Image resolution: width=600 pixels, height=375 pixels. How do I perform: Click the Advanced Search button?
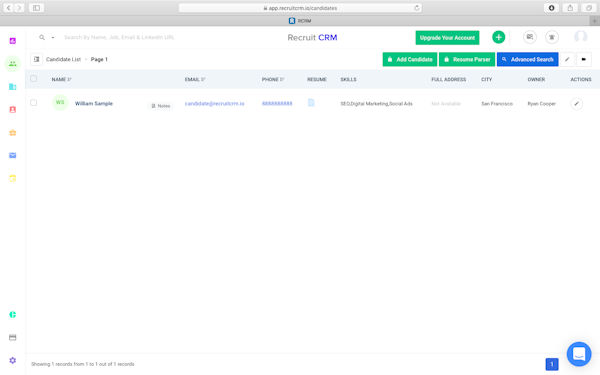pos(527,59)
